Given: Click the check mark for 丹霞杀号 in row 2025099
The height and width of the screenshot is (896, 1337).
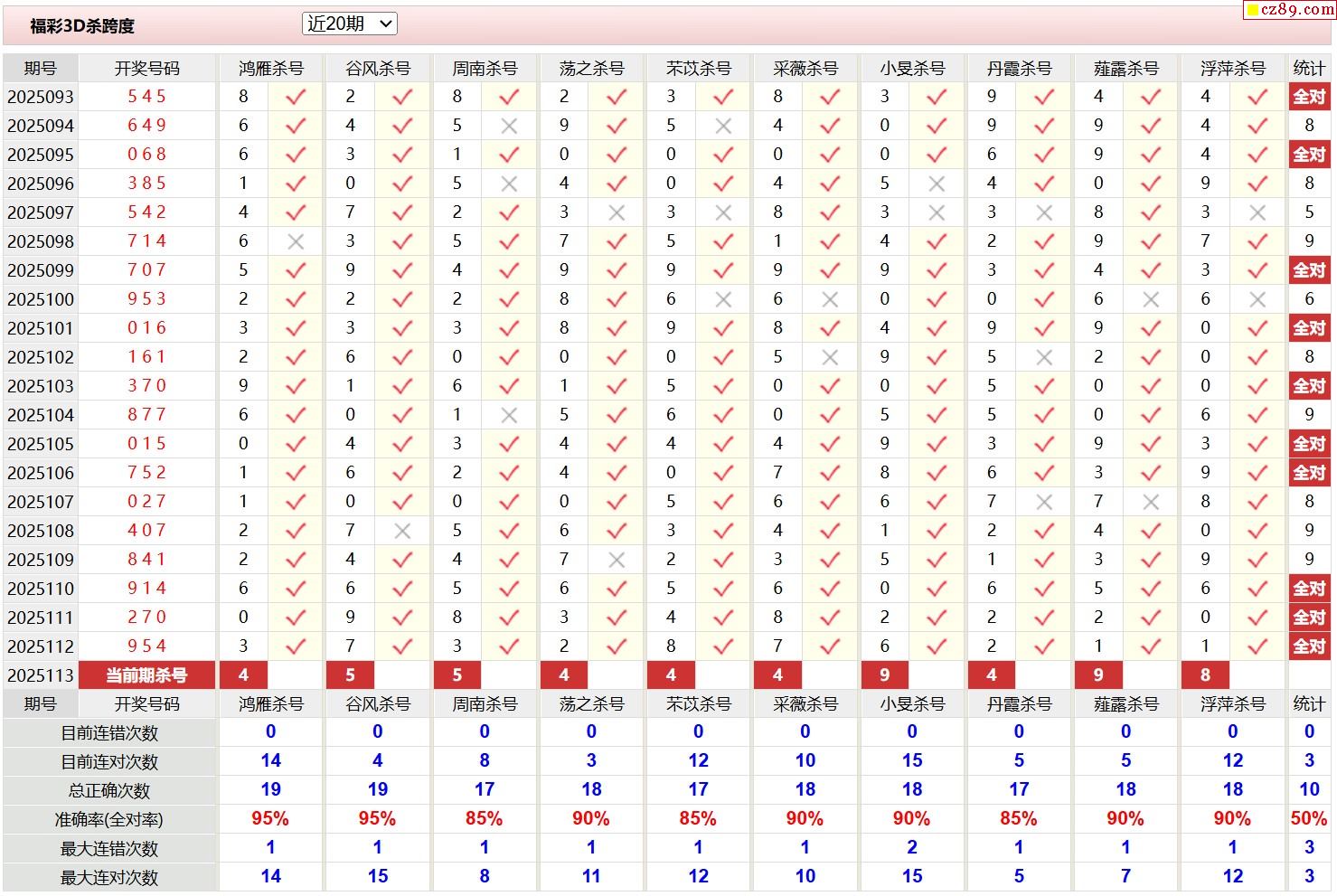Looking at the screenshot, I should (1044, 270).
